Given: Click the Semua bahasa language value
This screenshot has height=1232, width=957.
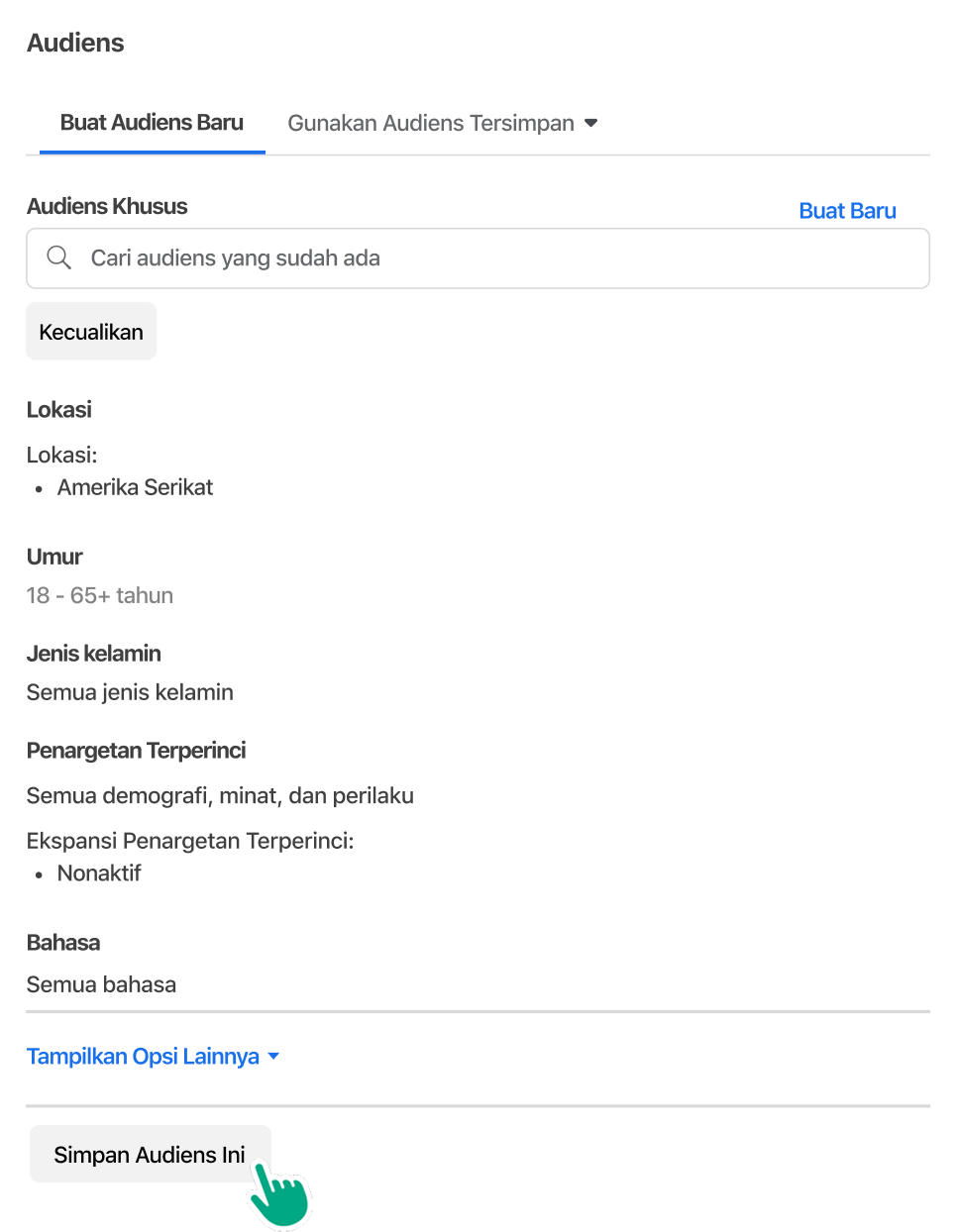Looking at the screenshot, I should (101, 984).
